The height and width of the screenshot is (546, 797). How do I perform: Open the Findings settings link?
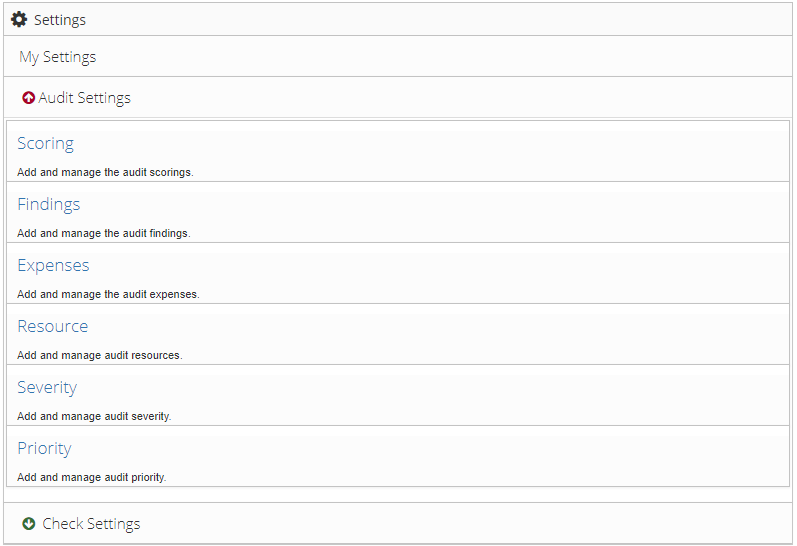49,204
